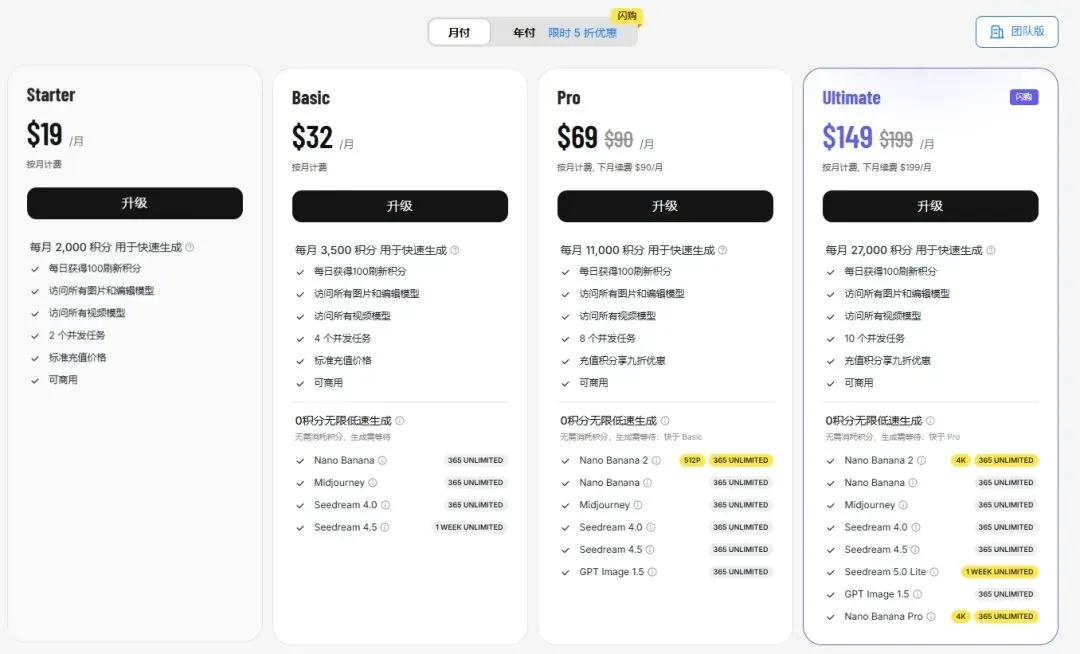Click the 512P badge on Pro
Screen dimensions: 1080x654
692,461
